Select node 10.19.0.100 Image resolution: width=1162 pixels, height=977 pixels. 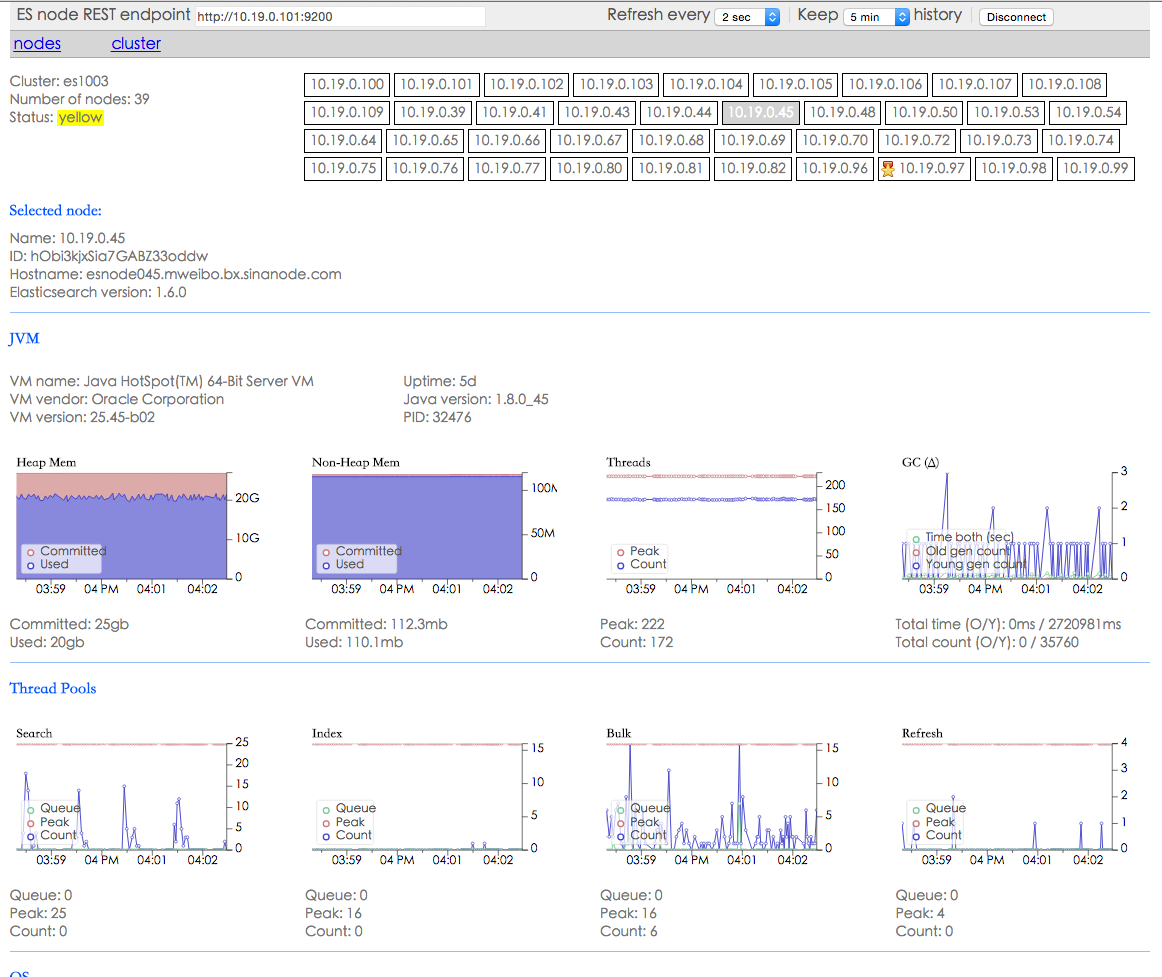tap(347, 85)
